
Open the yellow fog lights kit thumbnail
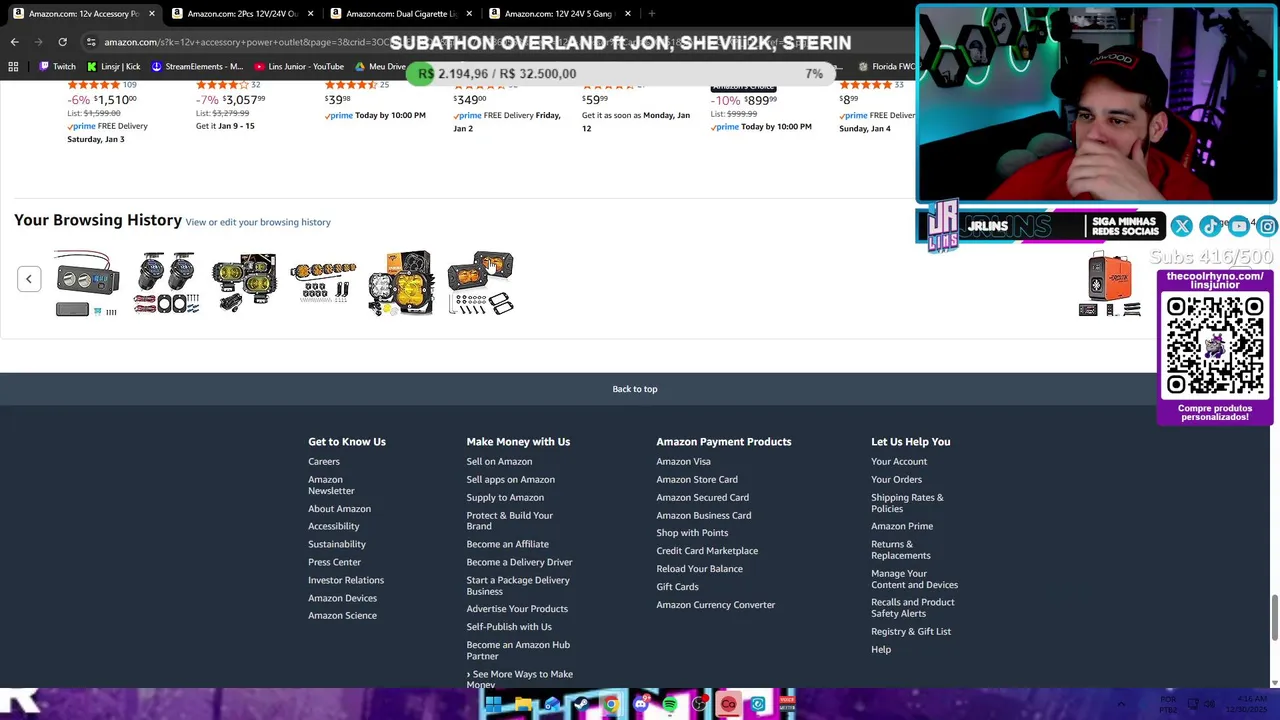(x=244, y=284)
